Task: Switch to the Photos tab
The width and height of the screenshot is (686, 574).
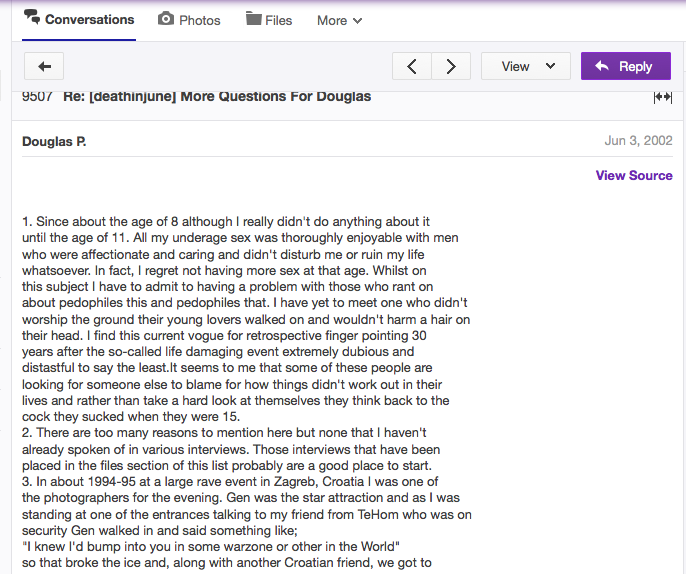Action: (189, 20)
